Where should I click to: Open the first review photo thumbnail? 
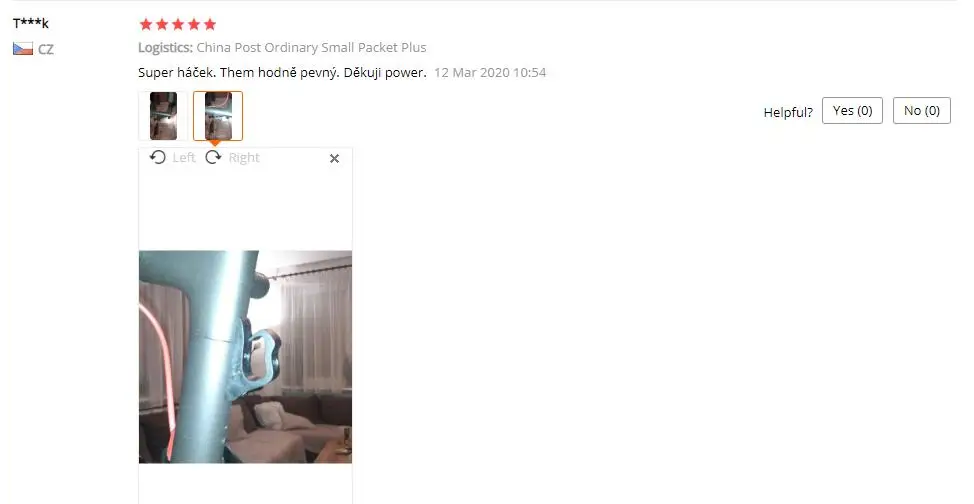click(163, 116)
